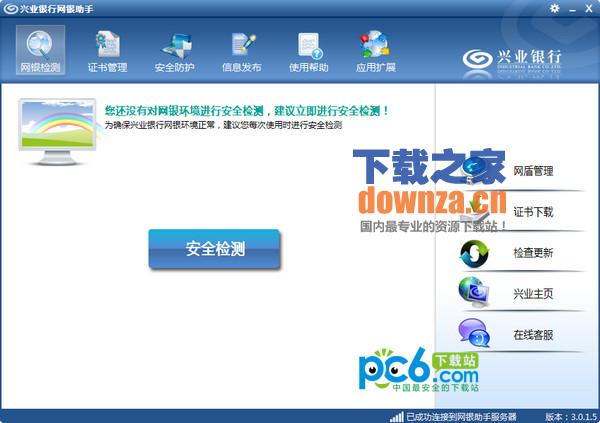Click the 在线客服 chat bubbles icon
This screenshot has height=423, width=600.
pyautogui.click(x=474, y=333)
